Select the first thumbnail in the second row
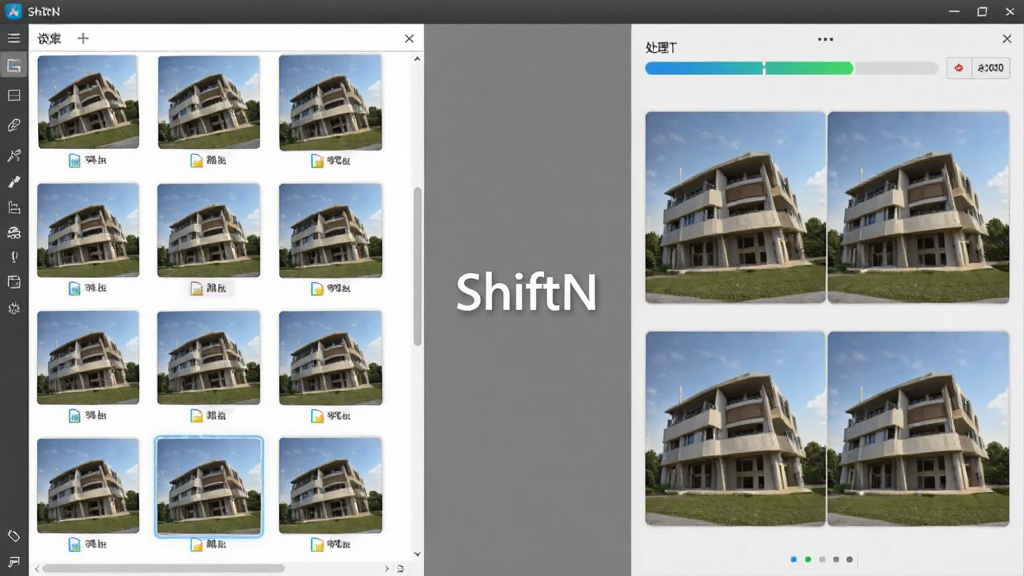This screenshot has width=1024, height=576. coord(88,230)
